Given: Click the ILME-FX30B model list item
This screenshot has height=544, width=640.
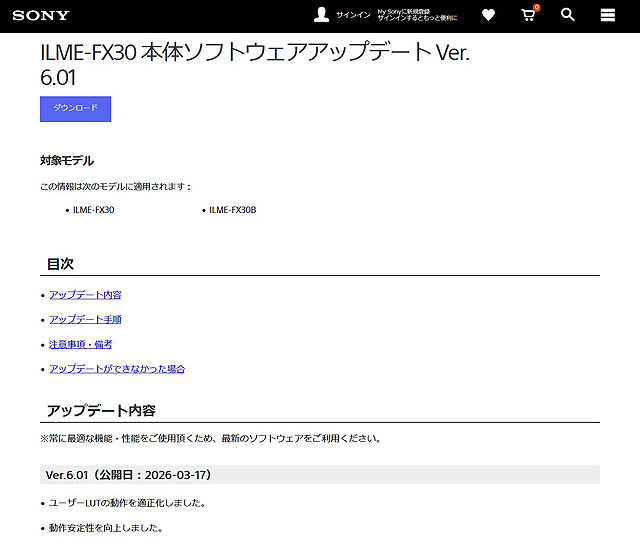Looking at the screenshot, I should point(232,210).
